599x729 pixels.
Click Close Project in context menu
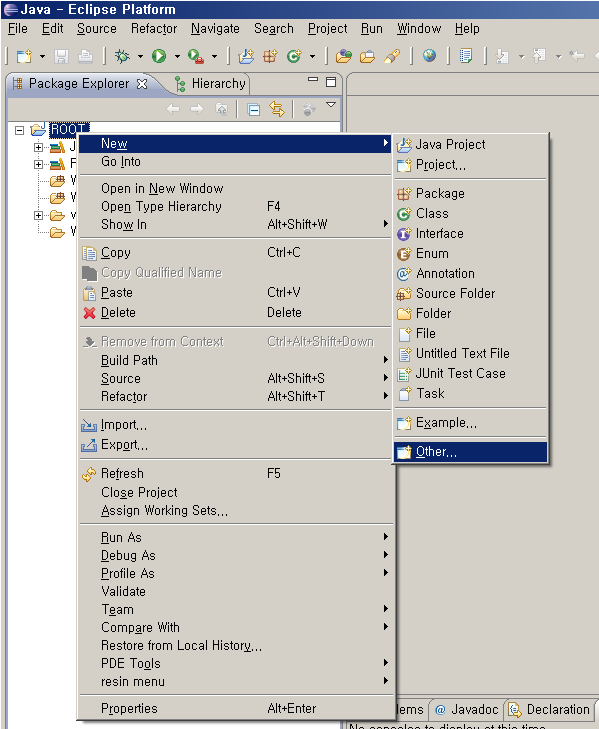pyautogui.click(x=235, y=492)
